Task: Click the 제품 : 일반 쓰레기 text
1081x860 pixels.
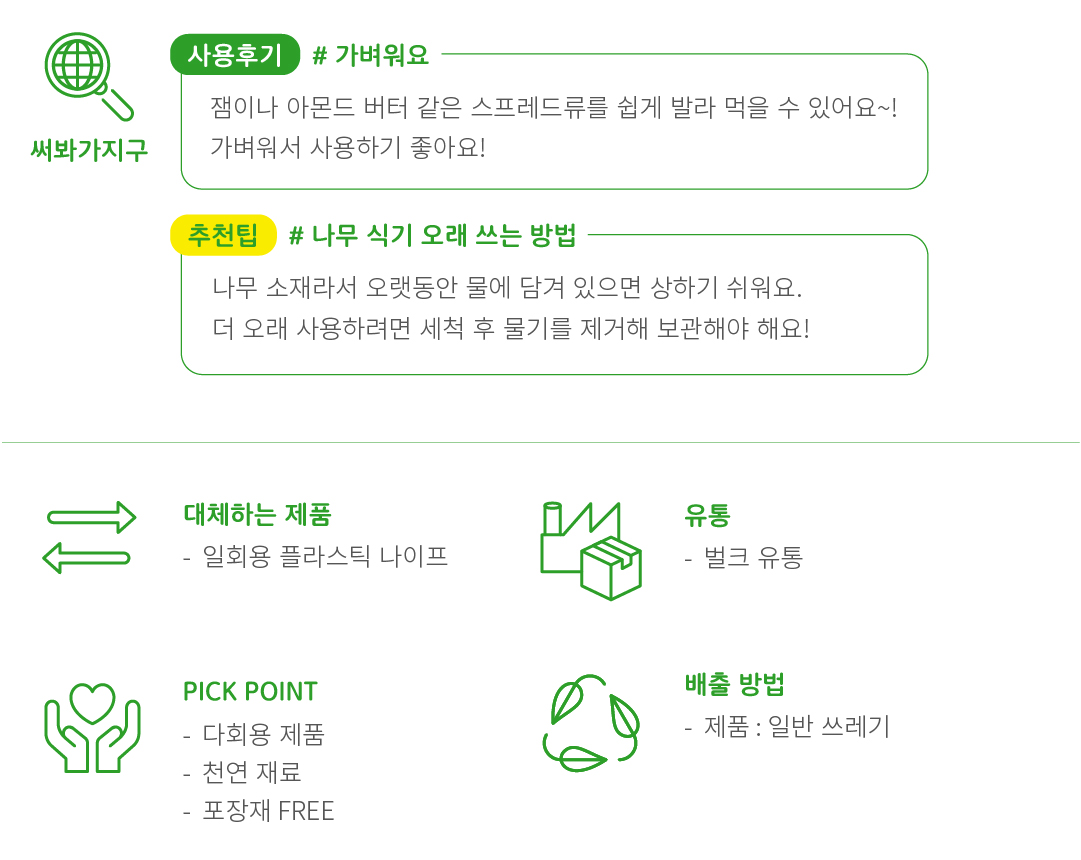Action: click(796, 727)
